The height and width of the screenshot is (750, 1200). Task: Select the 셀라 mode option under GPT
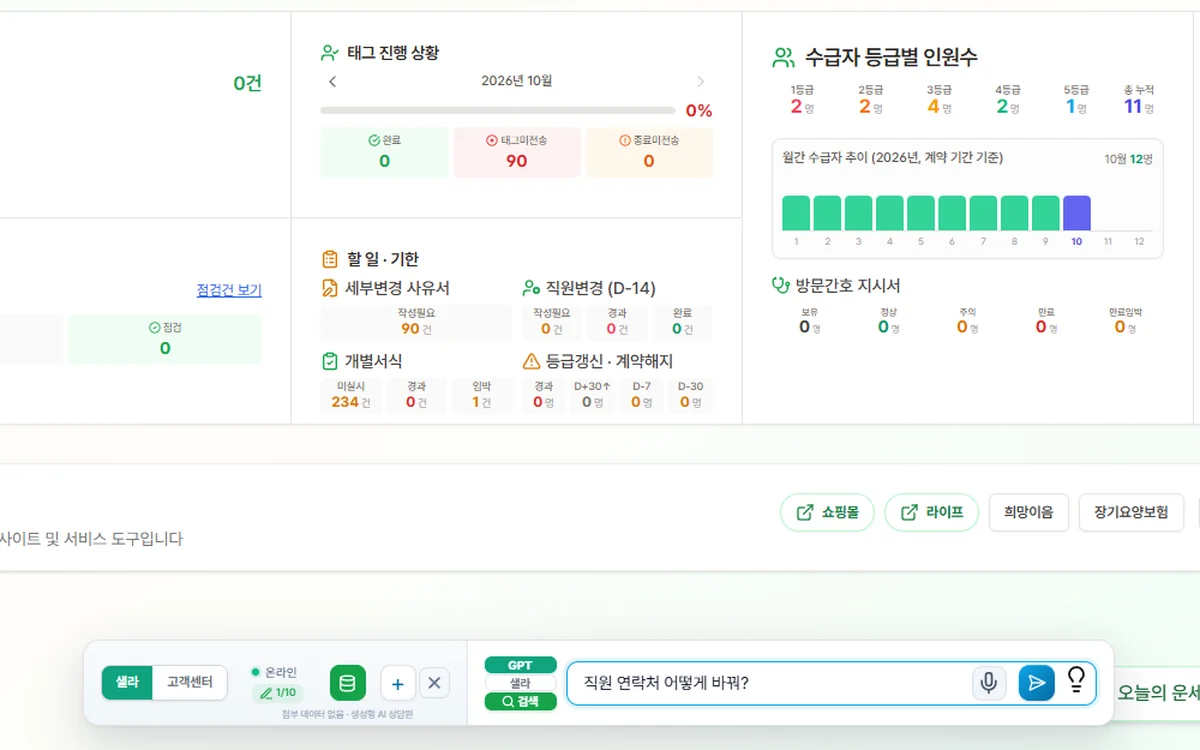[520, 683]
